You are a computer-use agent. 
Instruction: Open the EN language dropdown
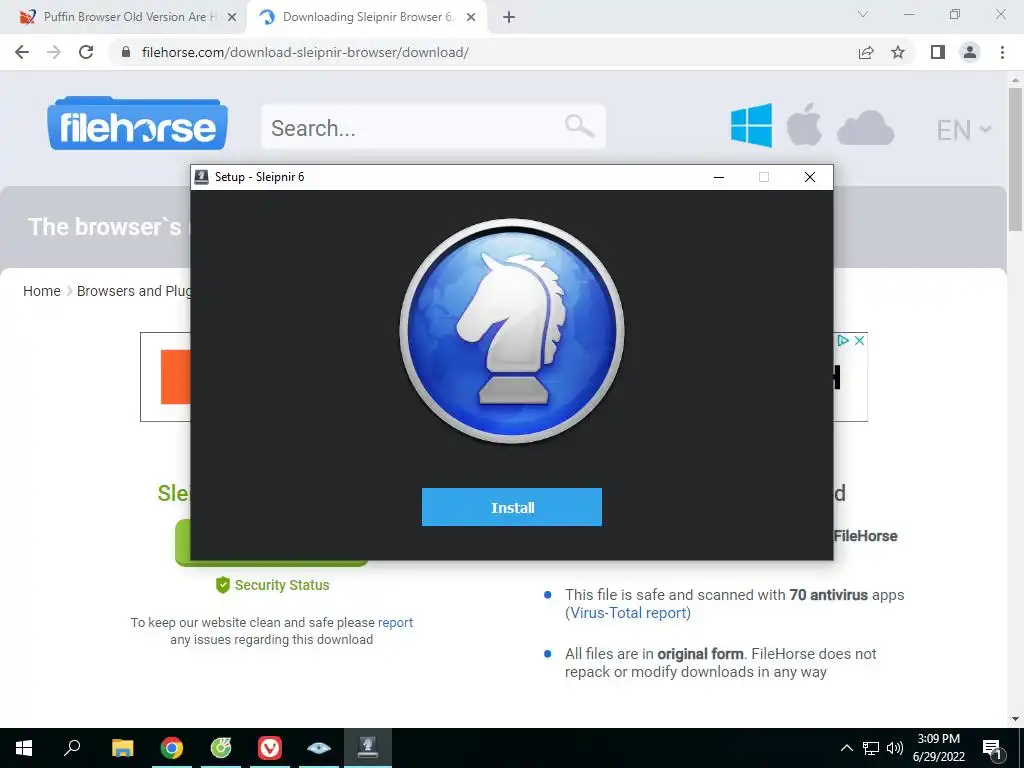point(964,130)
